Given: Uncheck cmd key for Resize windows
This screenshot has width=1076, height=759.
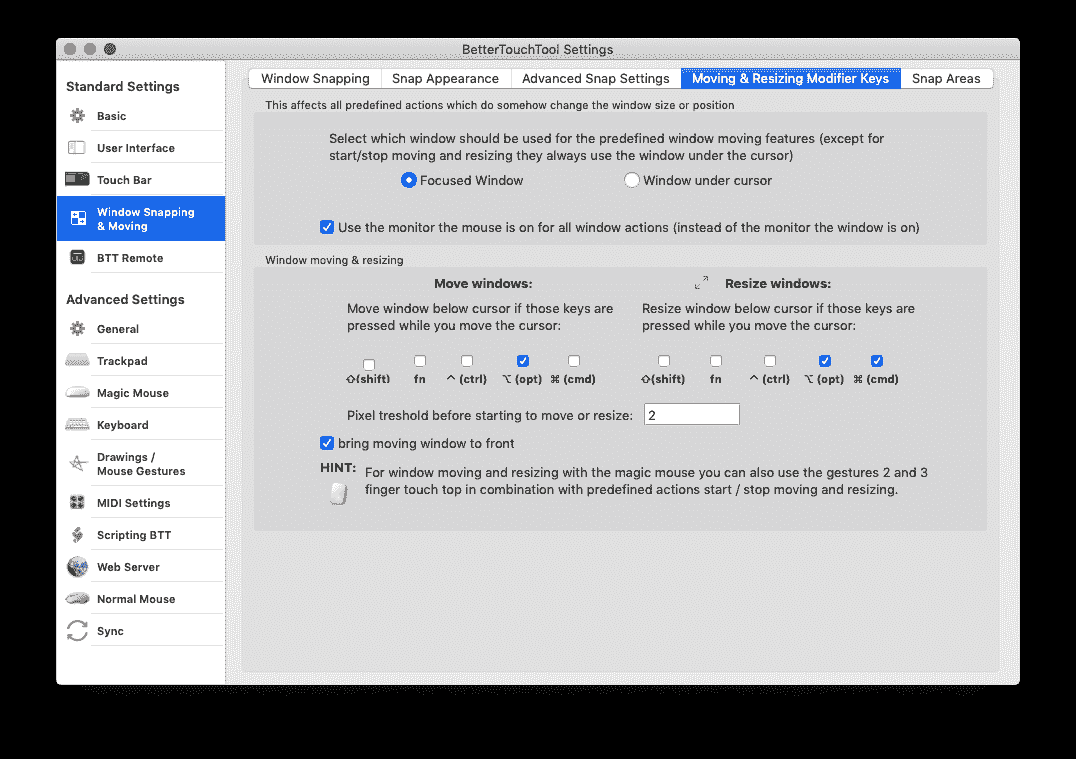Looking at the screenshot, I should click(x=876, y=360).
